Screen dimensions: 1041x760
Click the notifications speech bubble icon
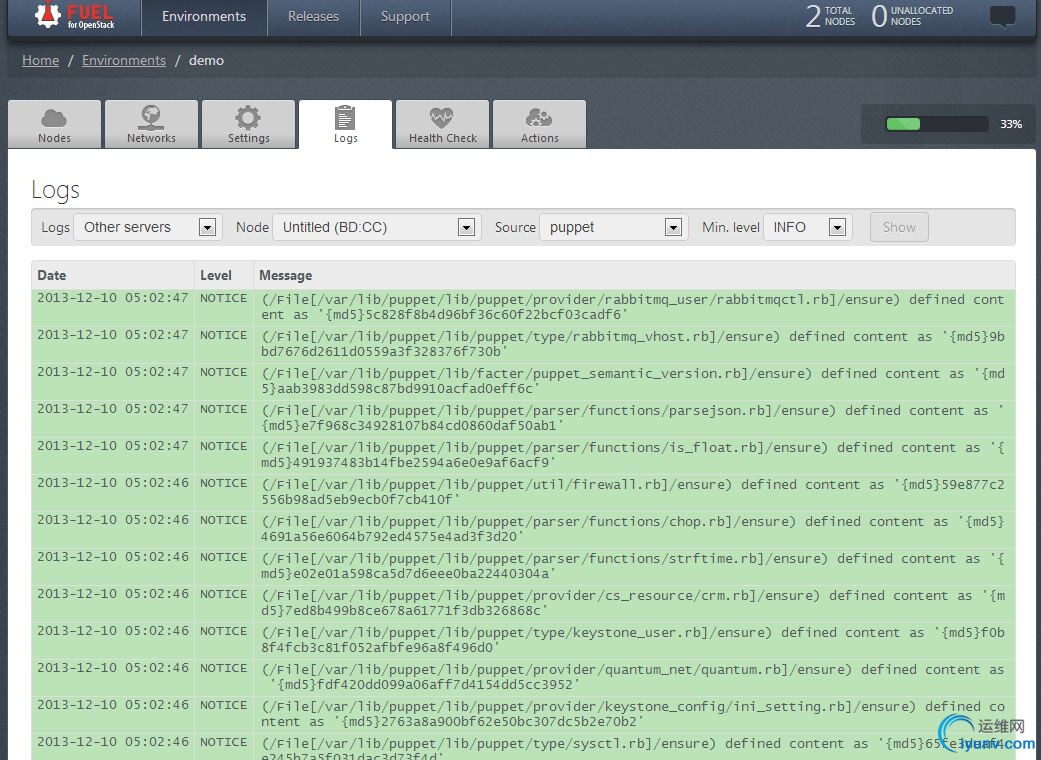click(x=1002, y=17)
